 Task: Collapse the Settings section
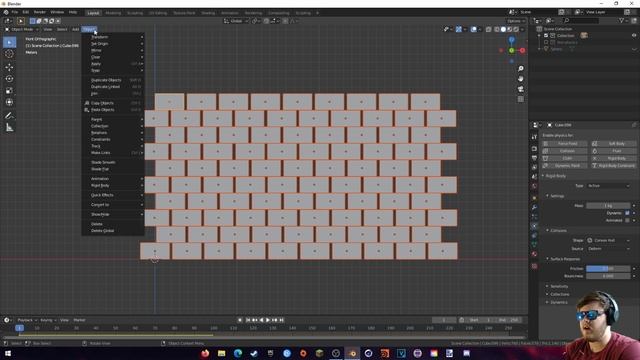[x=556, y=196]
